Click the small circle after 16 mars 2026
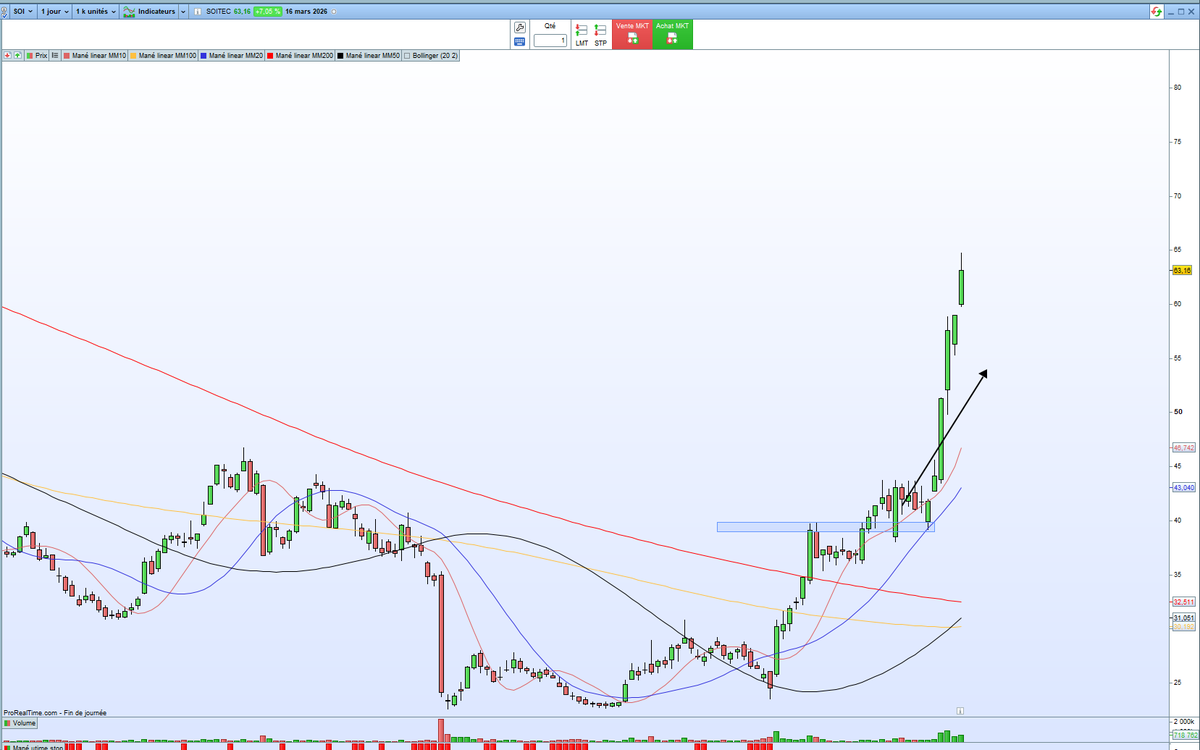This screenshot has width=1200, height=750. [x=333, y=11]
